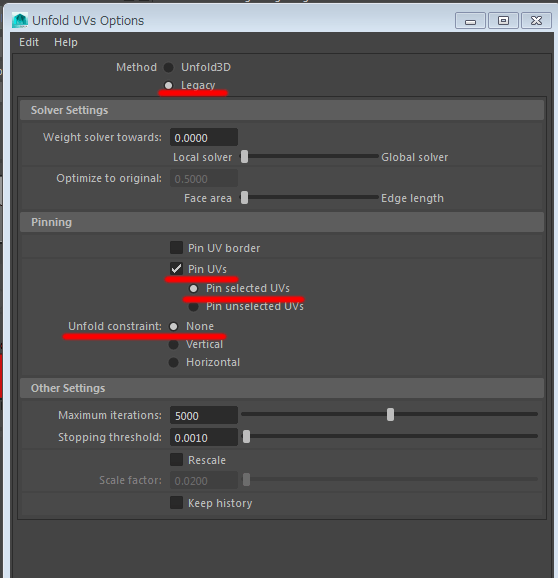This screenshot has height=578, width=558.
Task: Enable the Pin UV border checkbox
Action: (x=176, y=248)
